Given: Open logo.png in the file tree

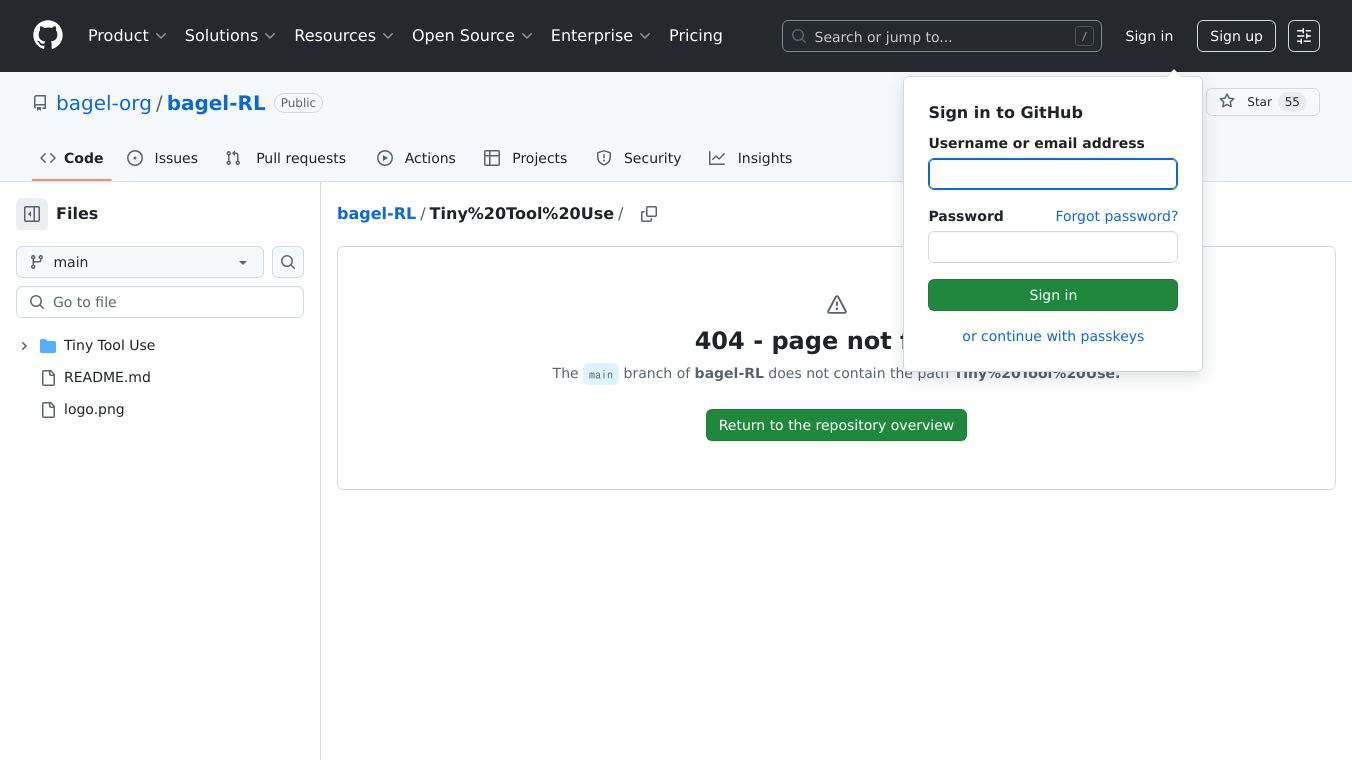Looking at the screenshot, I should click(x=94, y=410).
